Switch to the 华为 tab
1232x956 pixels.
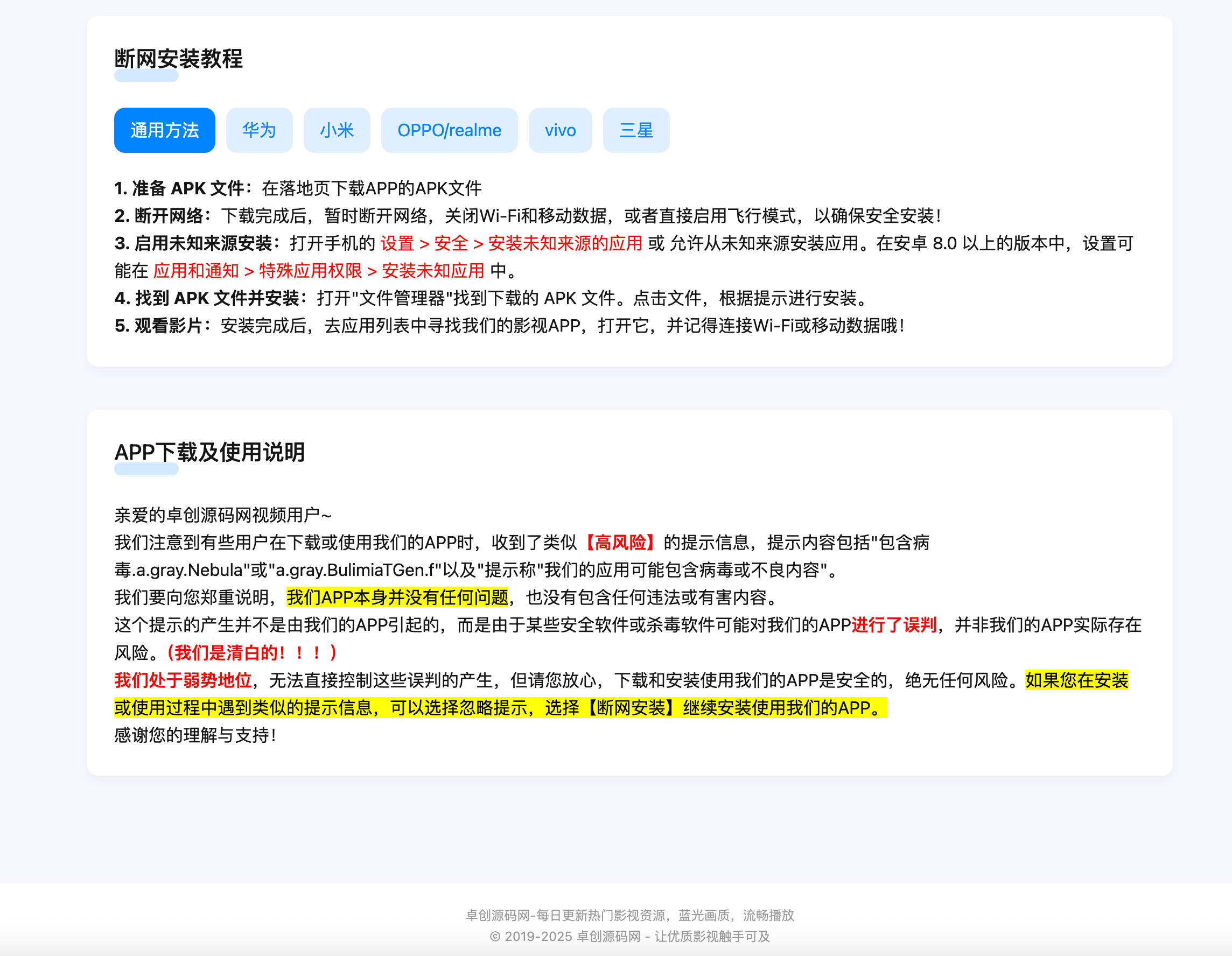(259, 130)
